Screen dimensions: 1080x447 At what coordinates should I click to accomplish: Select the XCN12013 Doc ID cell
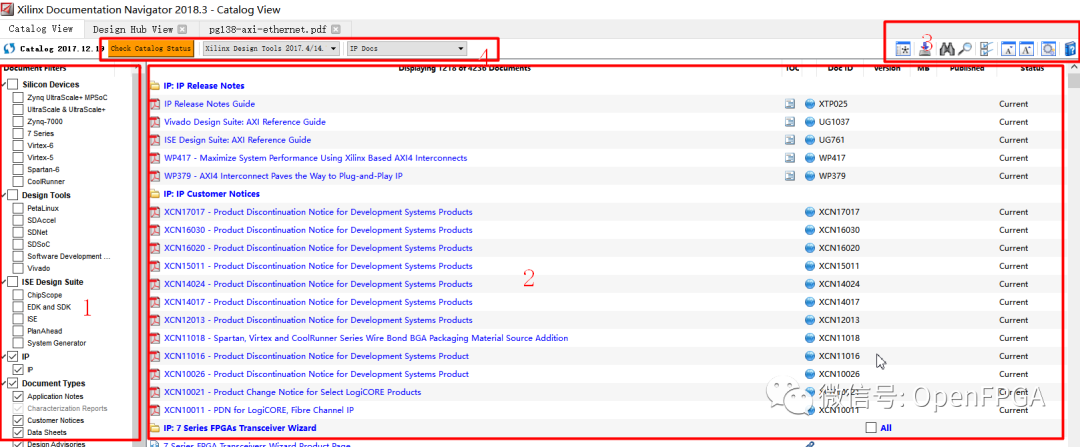(x=839, y=320)
